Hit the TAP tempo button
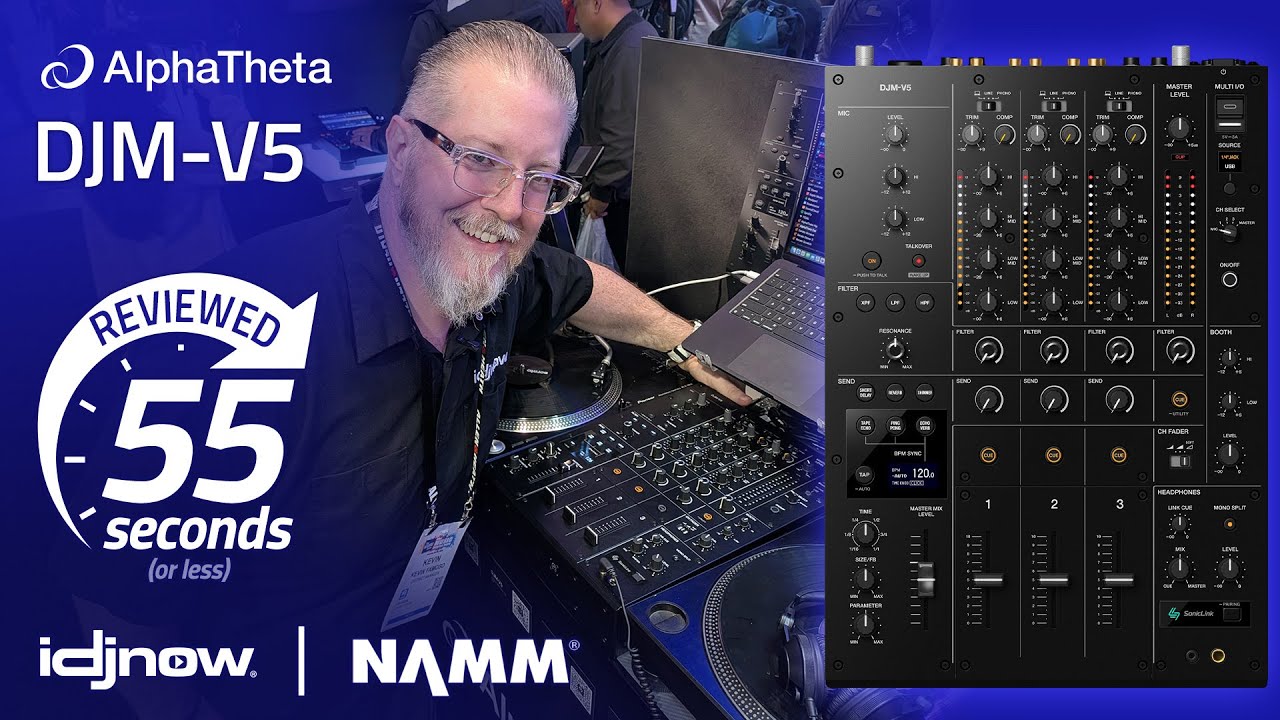1280x720 pixels. tap(866, 474)
